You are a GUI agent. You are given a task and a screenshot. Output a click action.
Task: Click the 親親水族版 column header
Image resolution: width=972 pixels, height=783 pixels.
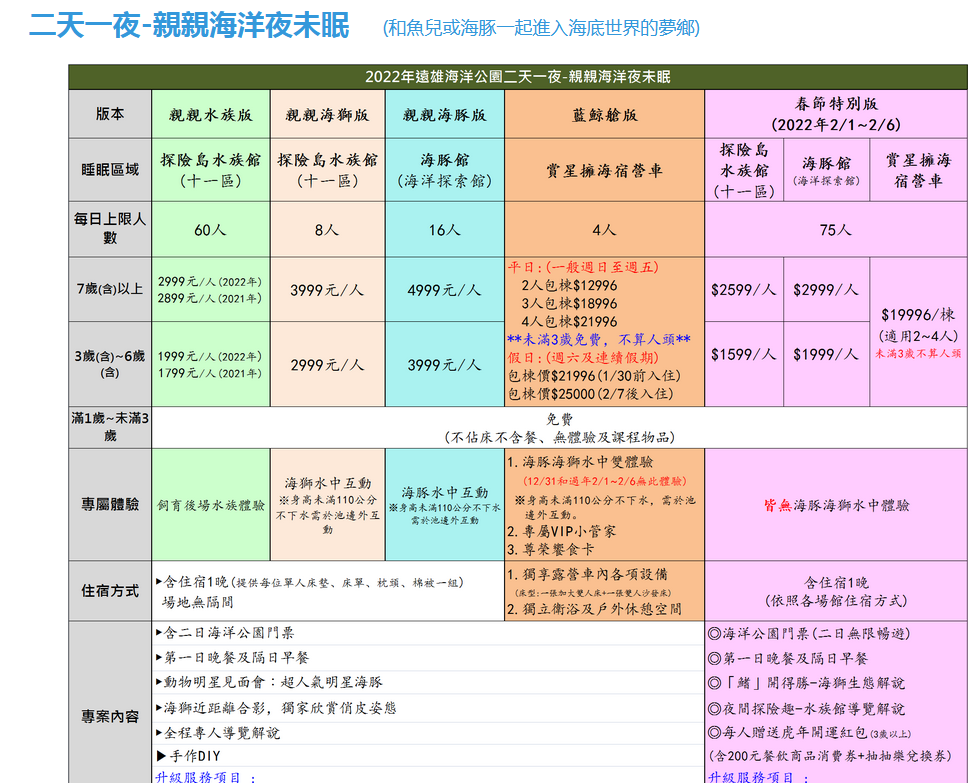click(x=211, y=115)
